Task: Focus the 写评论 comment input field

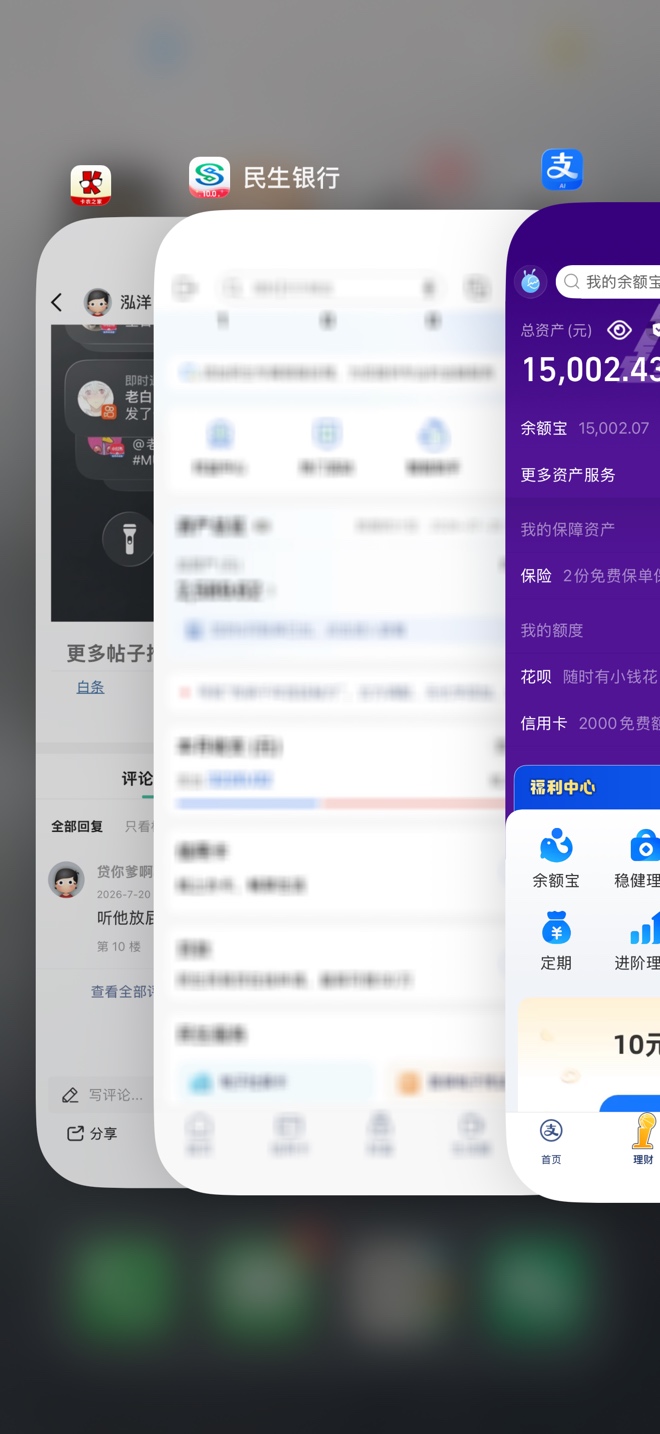Action: [x=102, y=1095]
